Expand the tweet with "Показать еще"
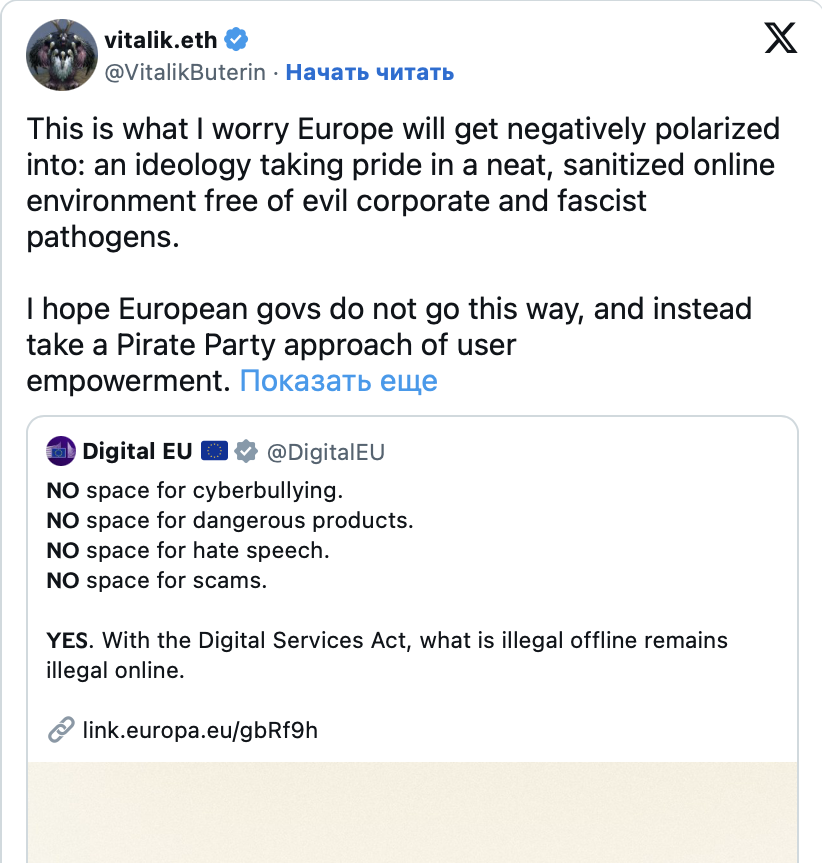 coord(338,381)
